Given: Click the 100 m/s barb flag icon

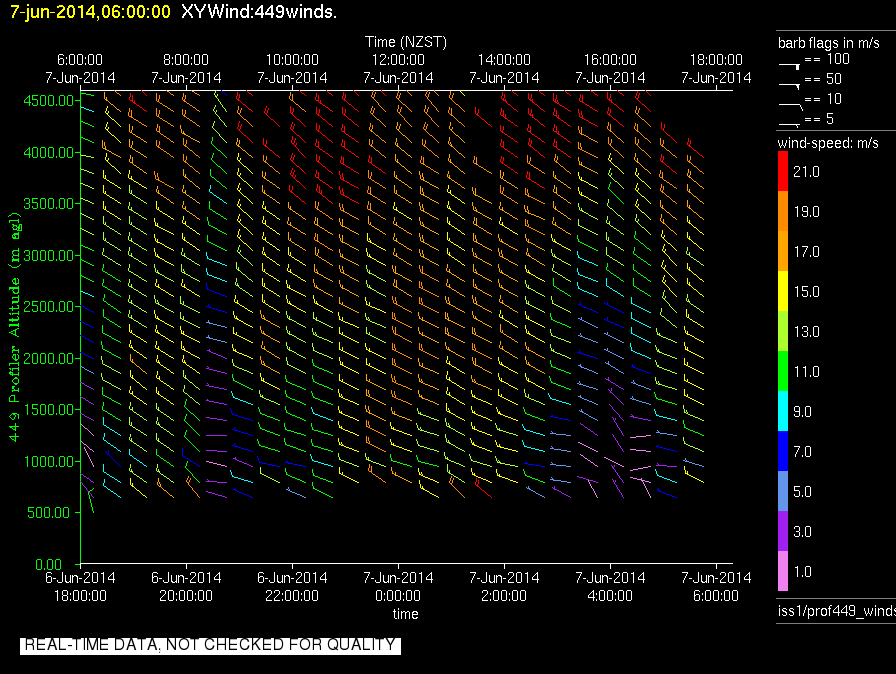Looking at the screenshot, I should point(789,66).
